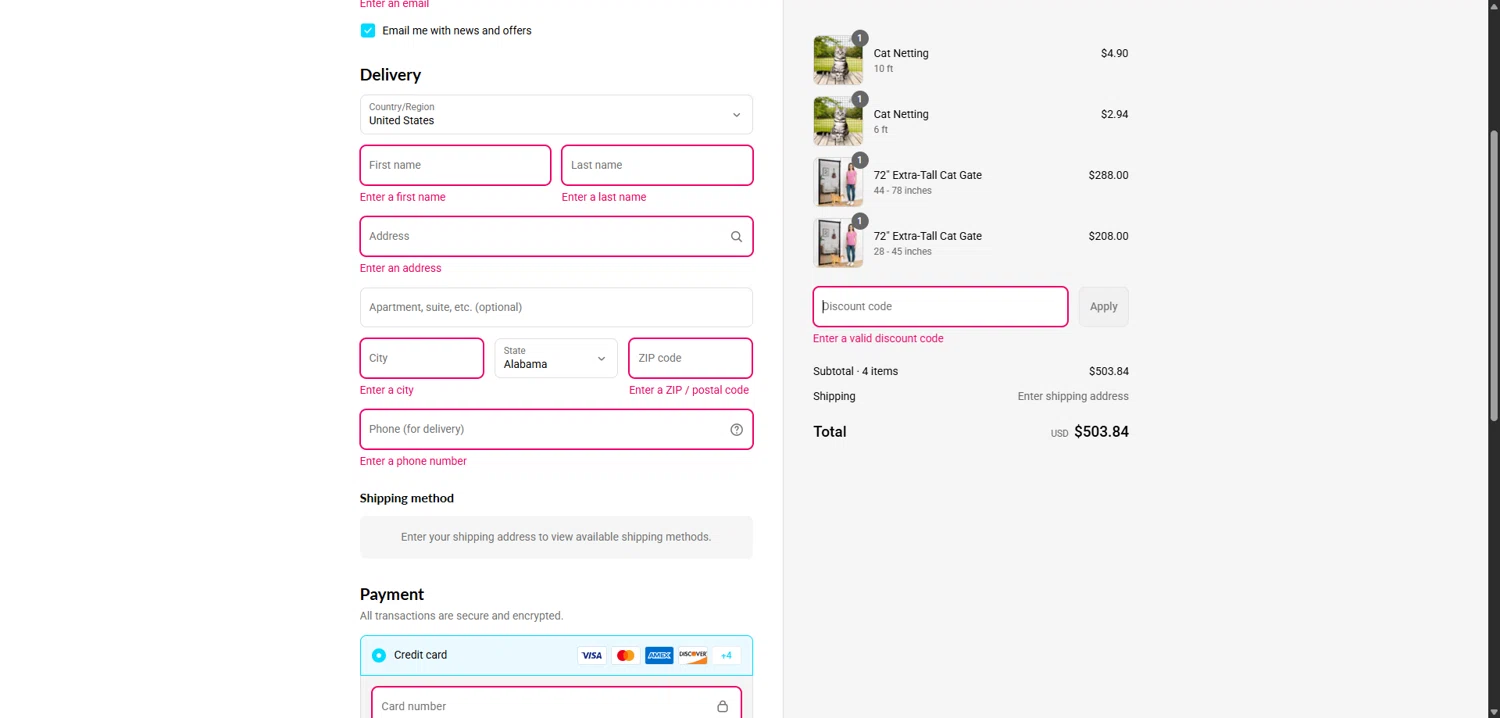Click the lock icon in Card number field
The image size is (1500, 718).
(722, 706)
